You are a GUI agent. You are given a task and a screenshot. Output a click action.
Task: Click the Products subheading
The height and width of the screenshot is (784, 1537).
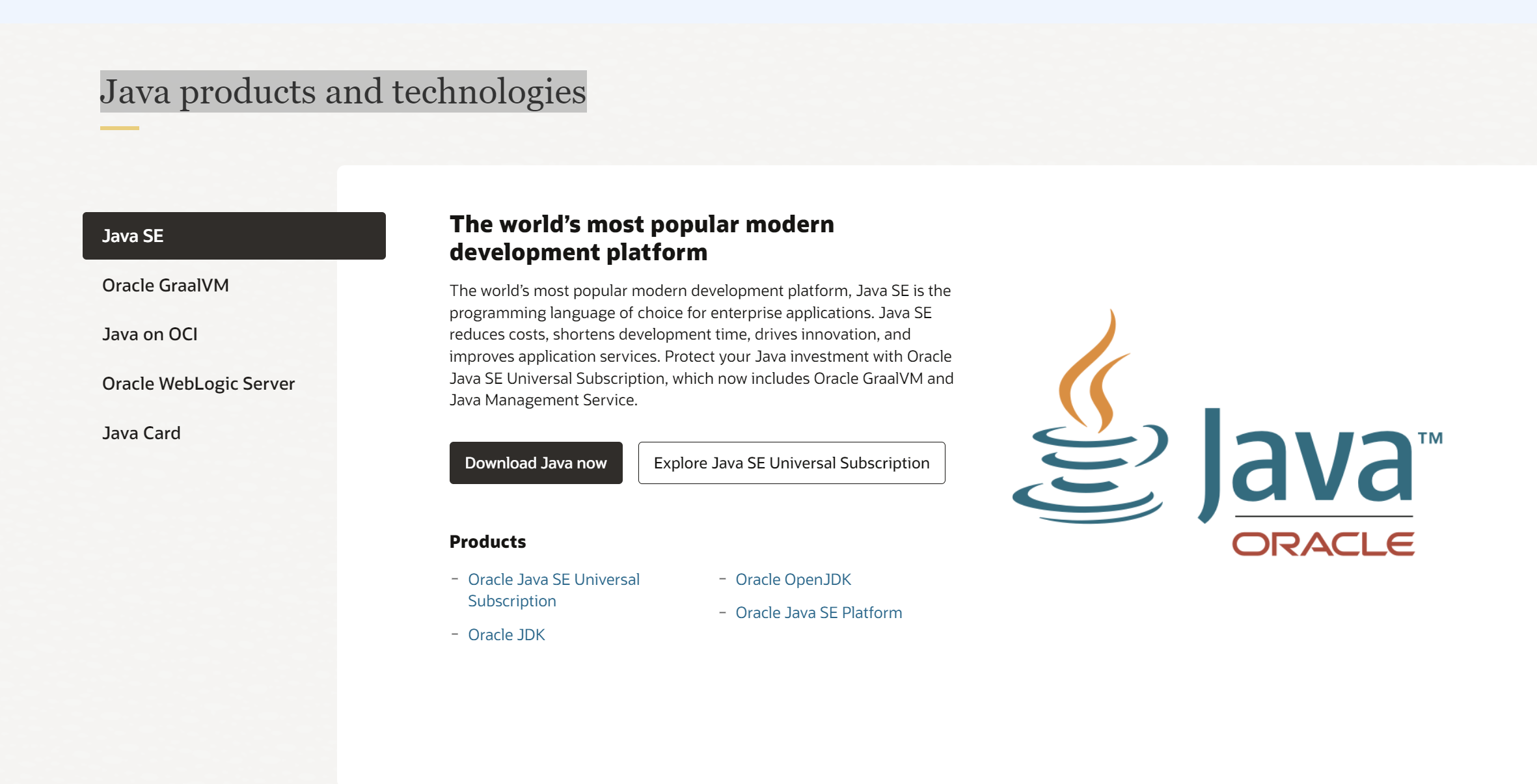pos(487,541)
